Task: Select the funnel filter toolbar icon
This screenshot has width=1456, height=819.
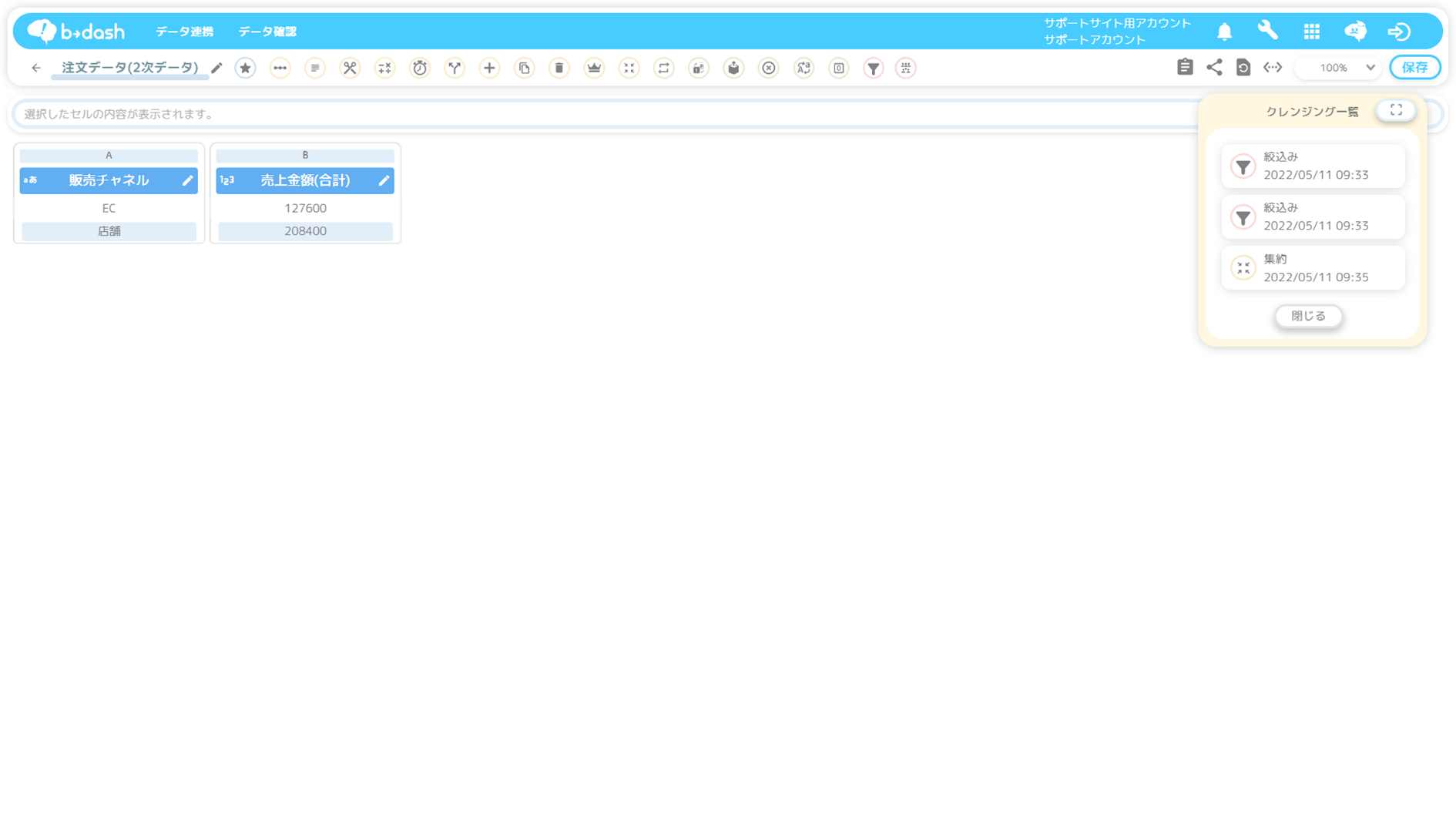Action: click(874, 68)
